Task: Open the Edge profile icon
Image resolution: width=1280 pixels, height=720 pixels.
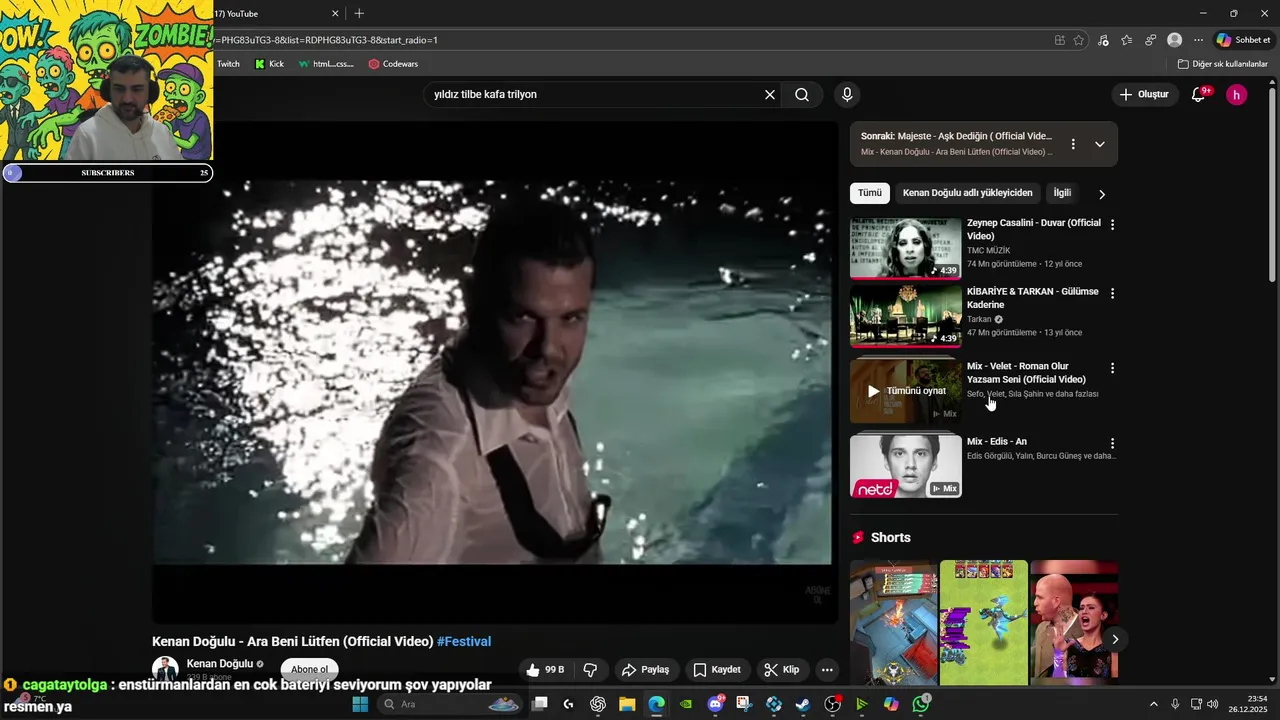Action: point(1175,40)
